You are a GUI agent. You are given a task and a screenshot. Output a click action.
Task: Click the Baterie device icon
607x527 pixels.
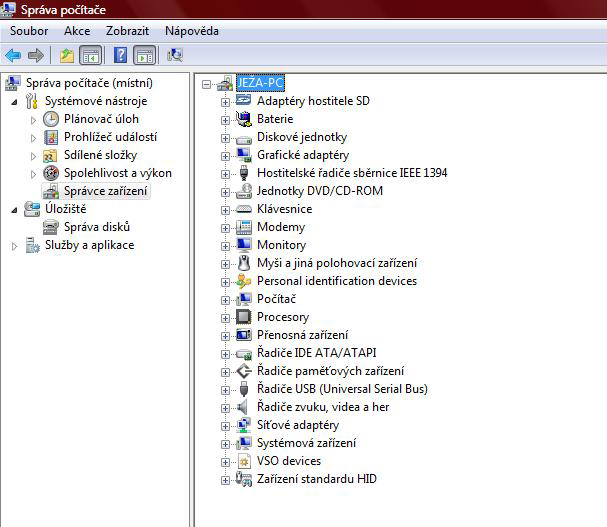[243, 119]
